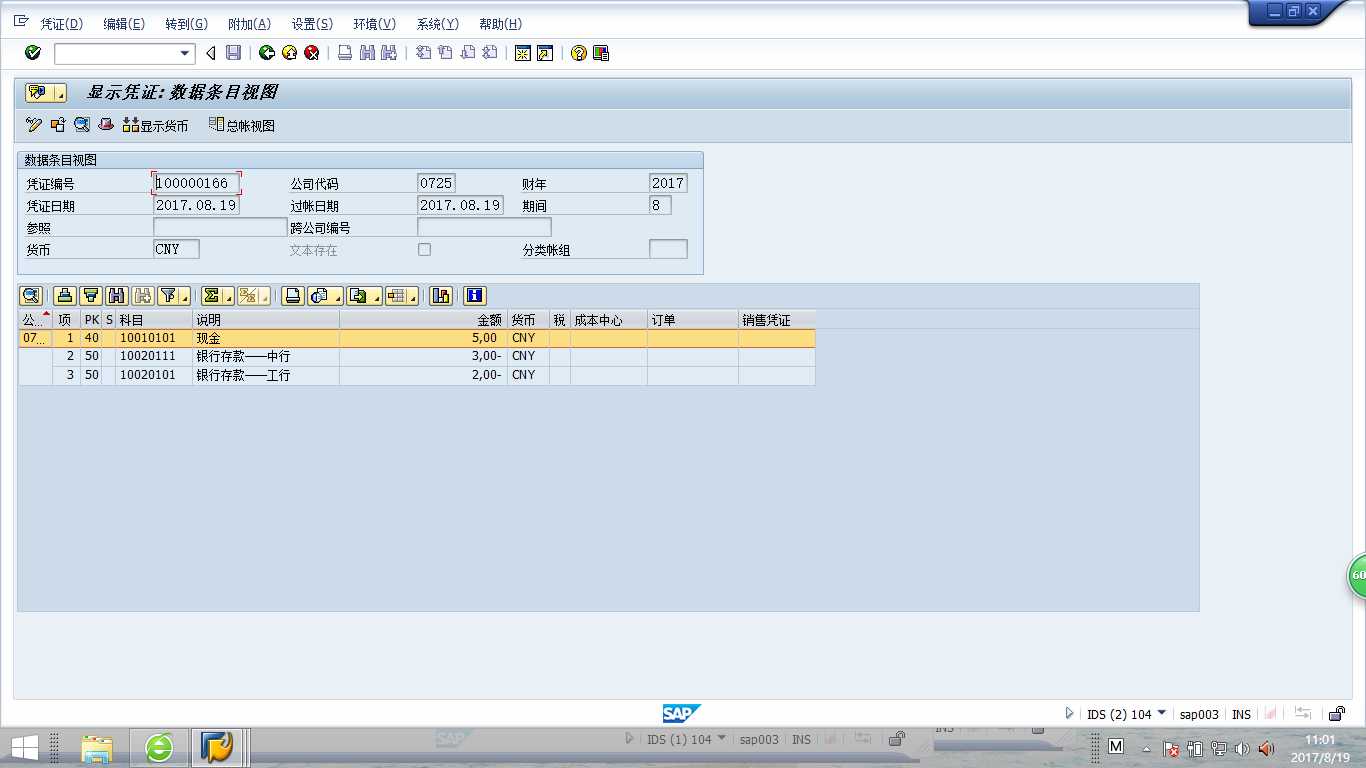Screen dimensions: 1366x768
Task: Collapse the toolbar with the left triangle arrow
Action: pos(211,53)
